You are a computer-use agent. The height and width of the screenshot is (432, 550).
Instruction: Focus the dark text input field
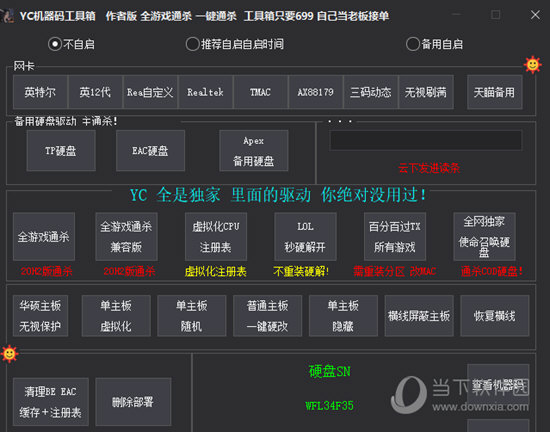[x=425, y=140]
